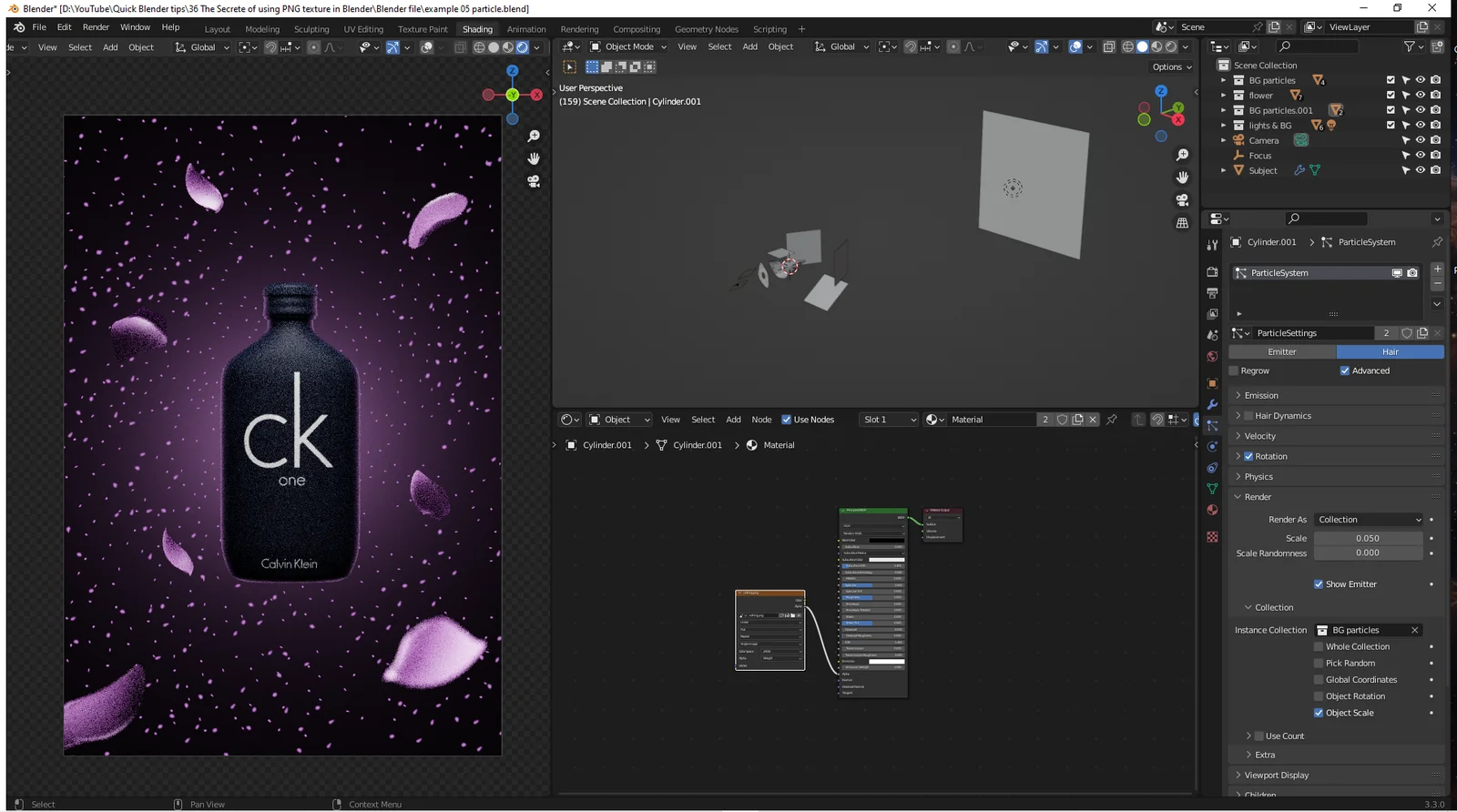Remove the selected particle system slot

tap(1437, 283)
